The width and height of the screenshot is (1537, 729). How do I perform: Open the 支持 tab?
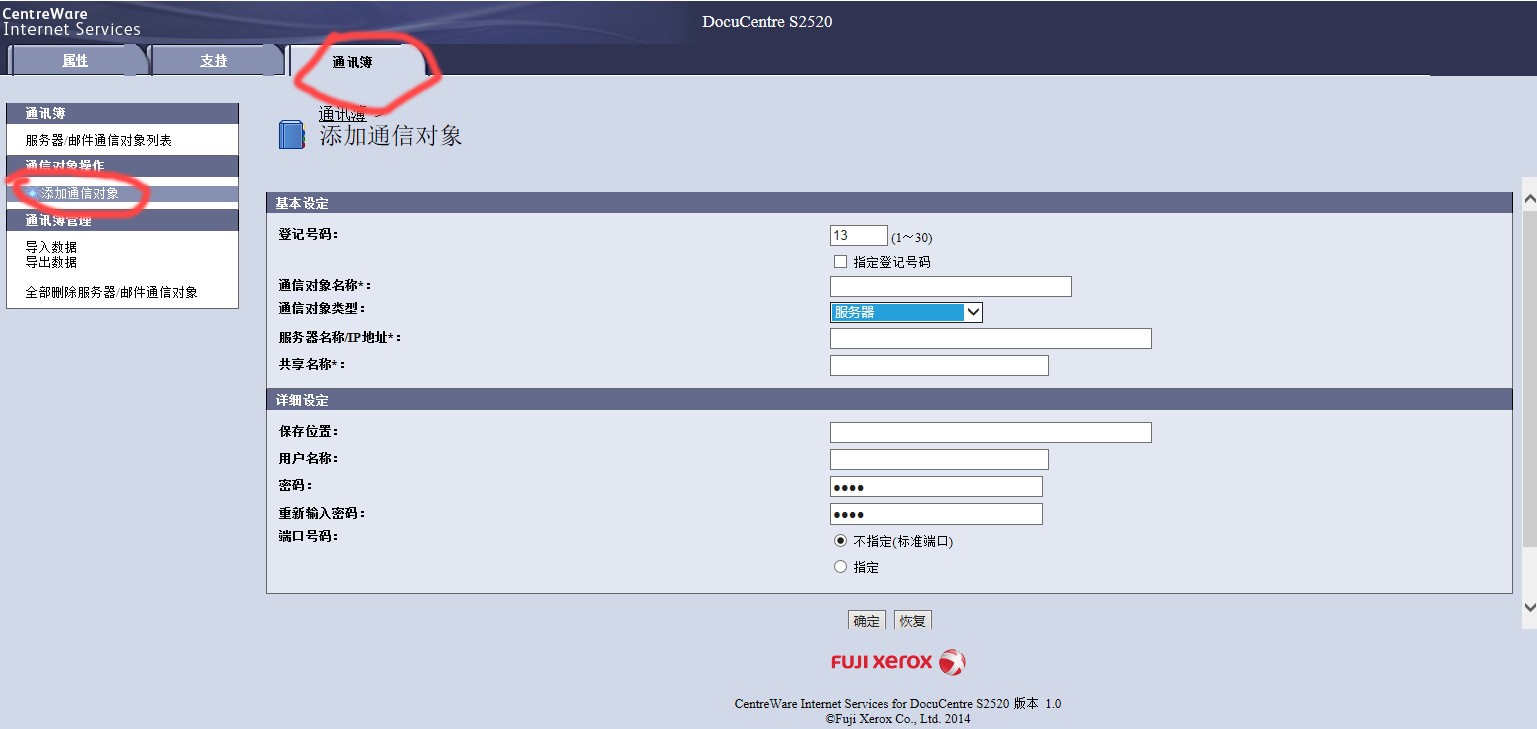[214, 61]
